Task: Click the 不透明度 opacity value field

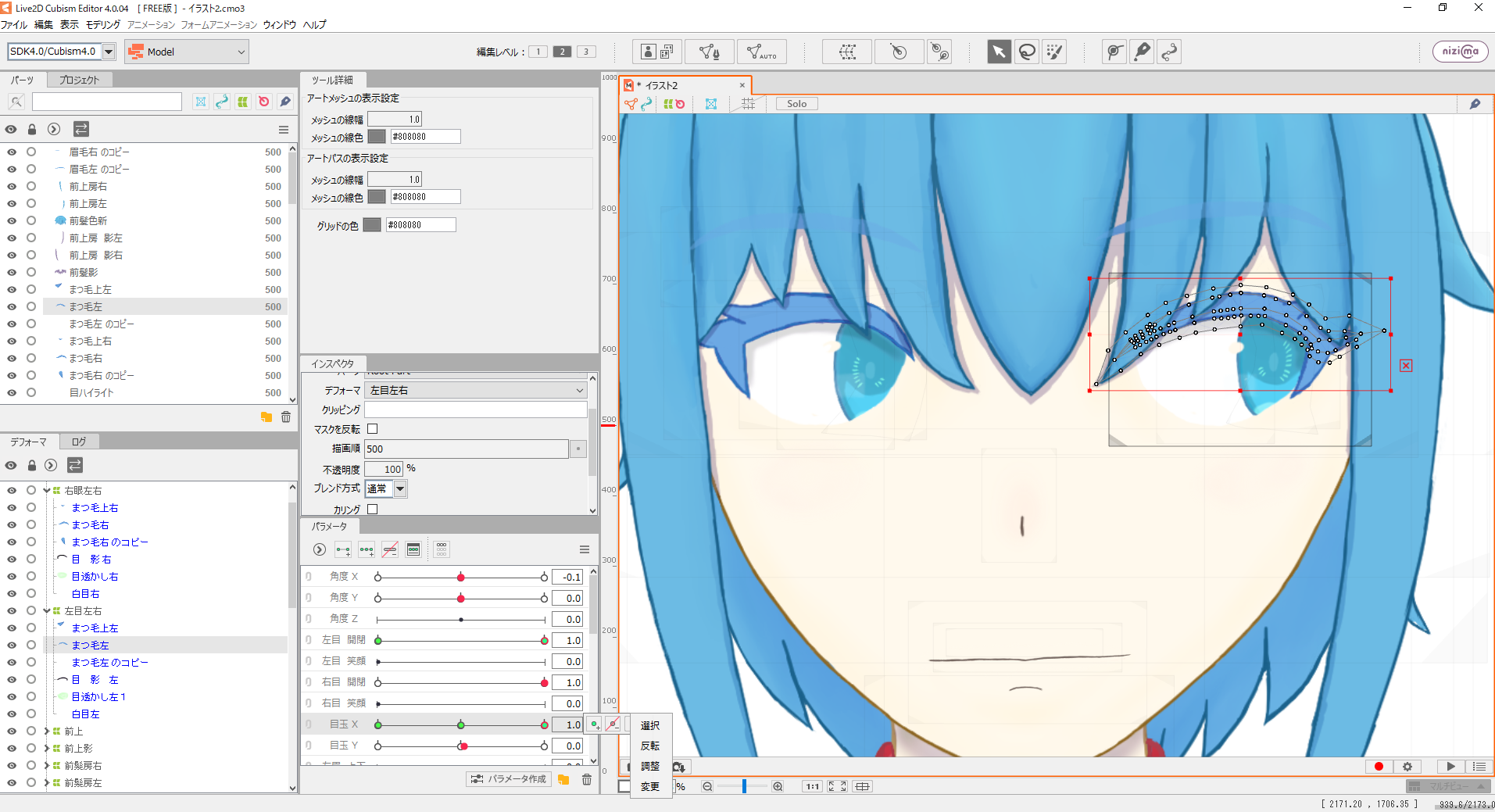Action: [x=384, y=469]
